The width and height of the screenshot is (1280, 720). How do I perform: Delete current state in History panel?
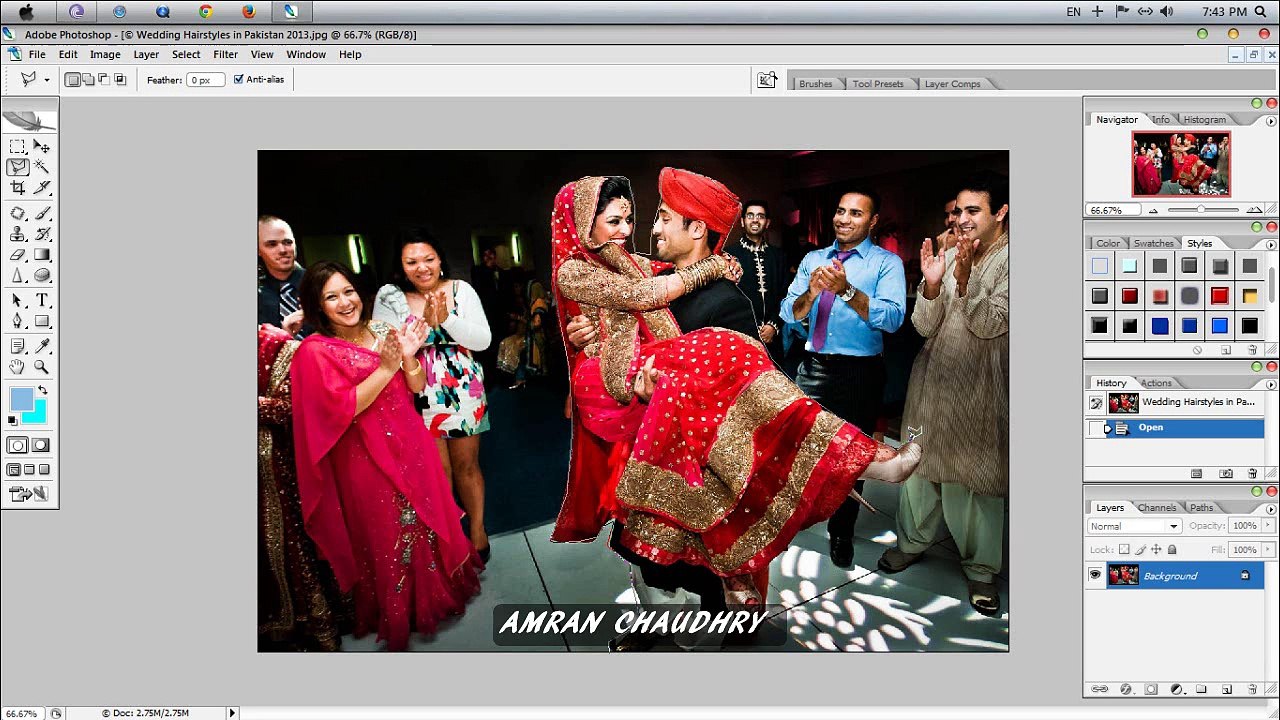(1254, 473)
